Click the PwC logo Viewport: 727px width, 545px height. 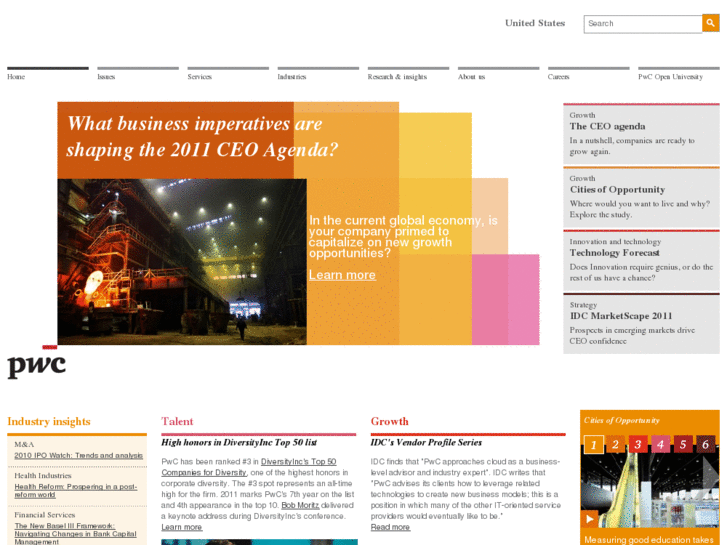pos(37,363)
